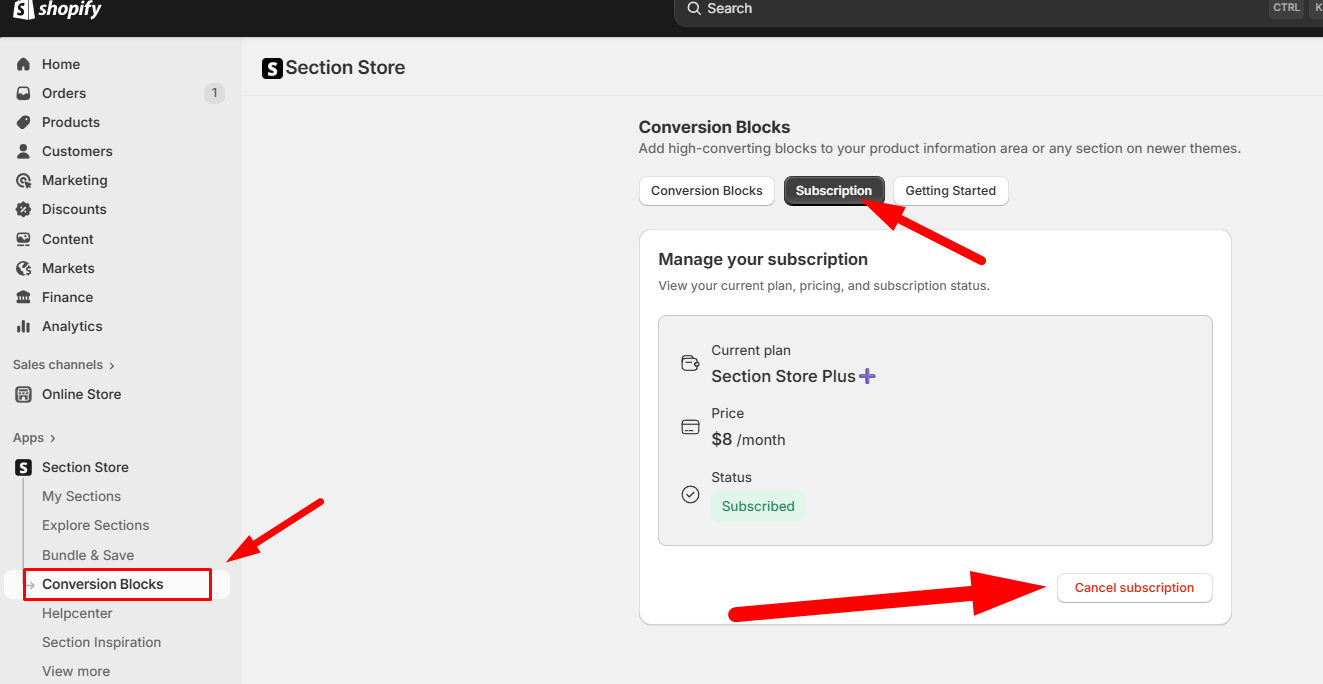Click the credit card icon beside Price
Viewport: 1323px width, 684px height.
coord(690,427)
